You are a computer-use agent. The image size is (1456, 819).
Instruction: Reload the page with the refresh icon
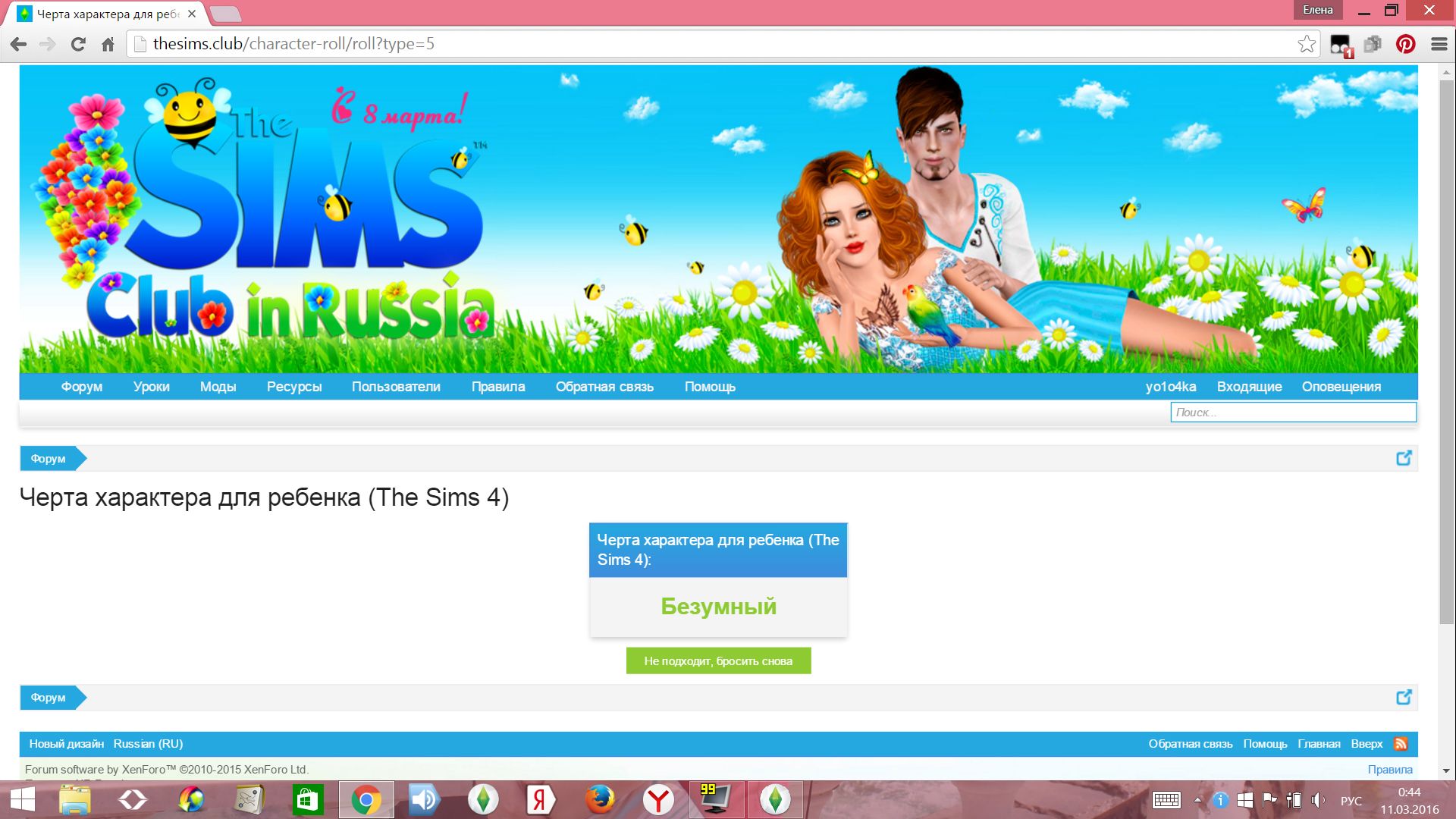coord(78,44)
